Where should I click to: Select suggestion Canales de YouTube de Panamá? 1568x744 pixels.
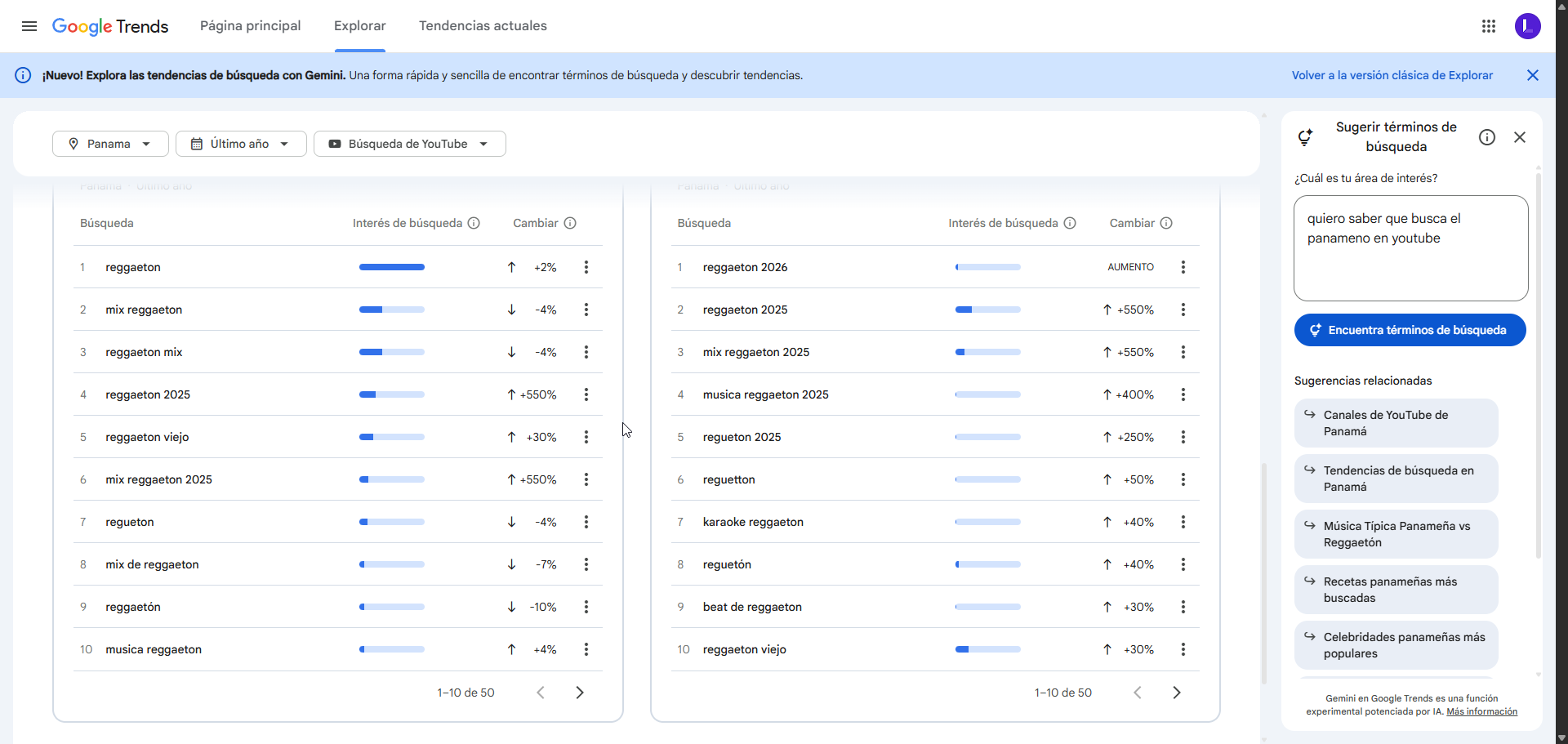click(1396, 423)
